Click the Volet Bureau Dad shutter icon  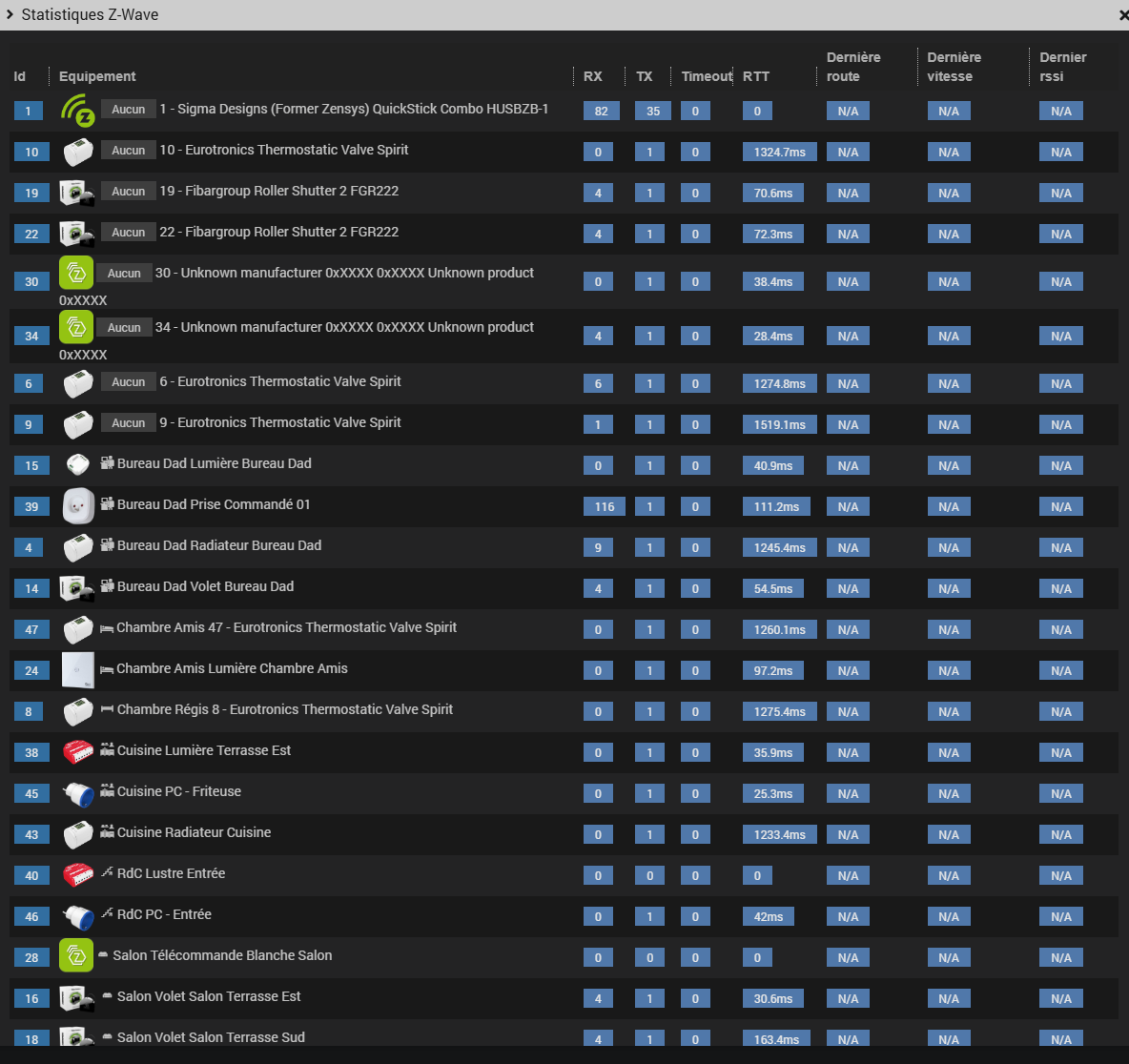77,588
